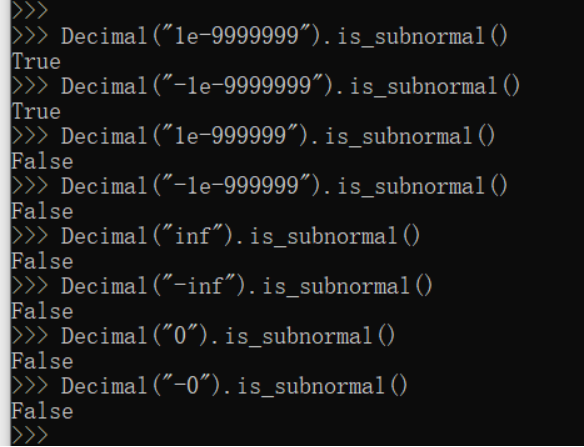Click the Decimal("-0") command line

[x=210, y=386]
